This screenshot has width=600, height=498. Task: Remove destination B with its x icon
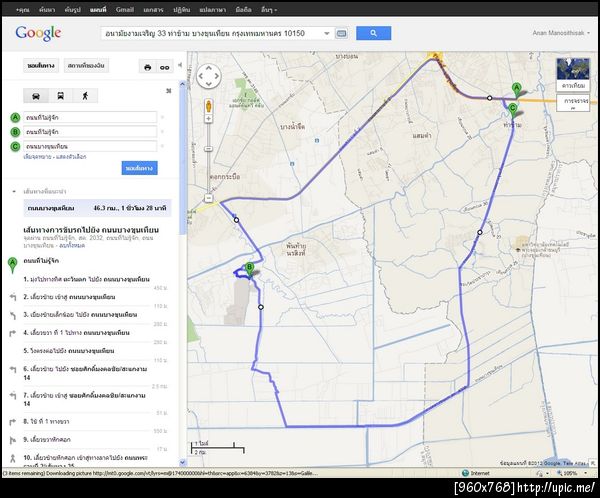coord(163,132)
